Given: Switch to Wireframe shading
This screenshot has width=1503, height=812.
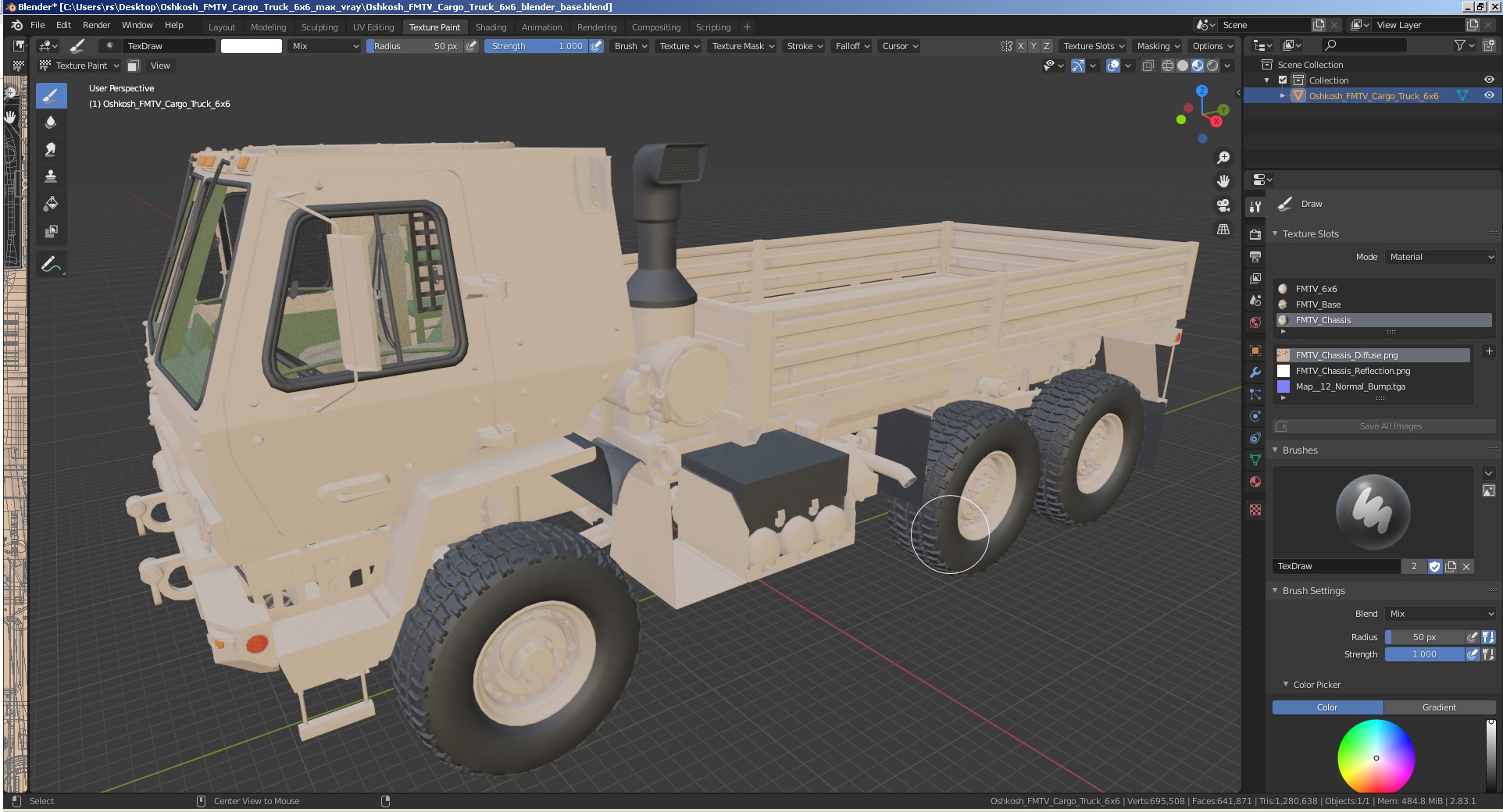Looking at the screenshot, I should point(1168,66).
